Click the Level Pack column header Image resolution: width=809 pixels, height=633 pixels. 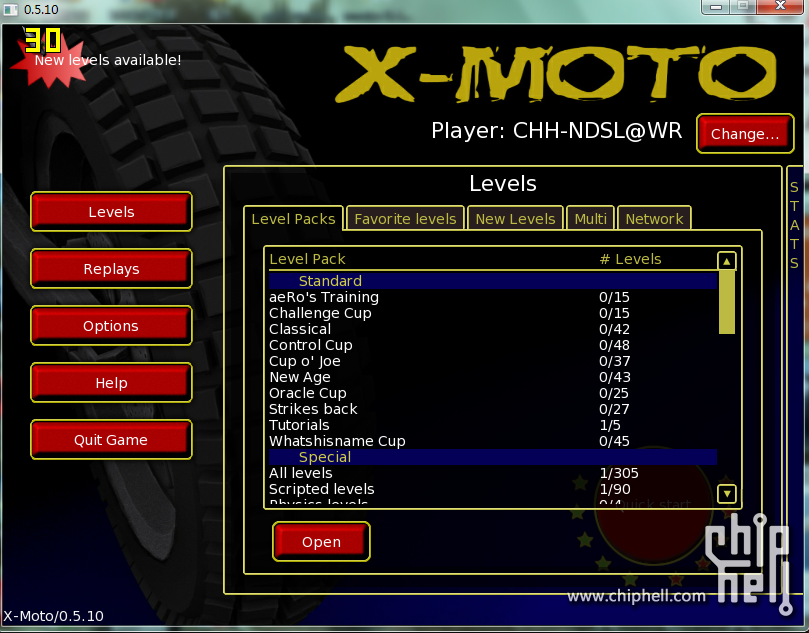point(308,259)
